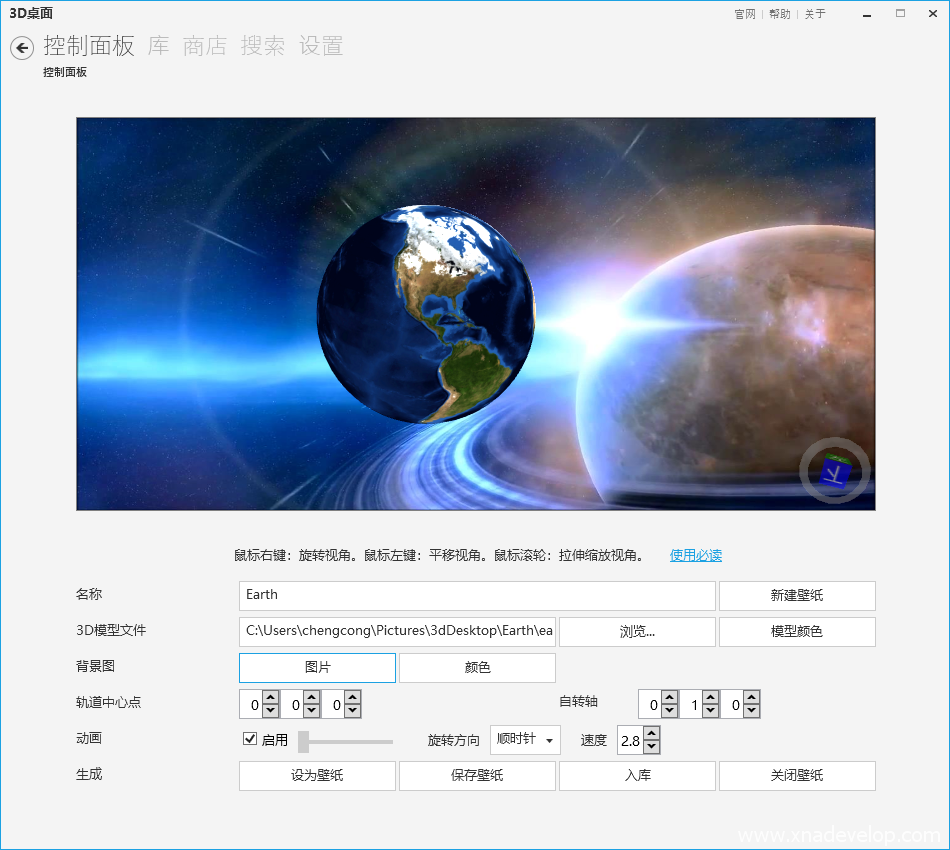Increase the speed value with up arrow
Viewport: 950px width, 850px height.
coord(651,734)
